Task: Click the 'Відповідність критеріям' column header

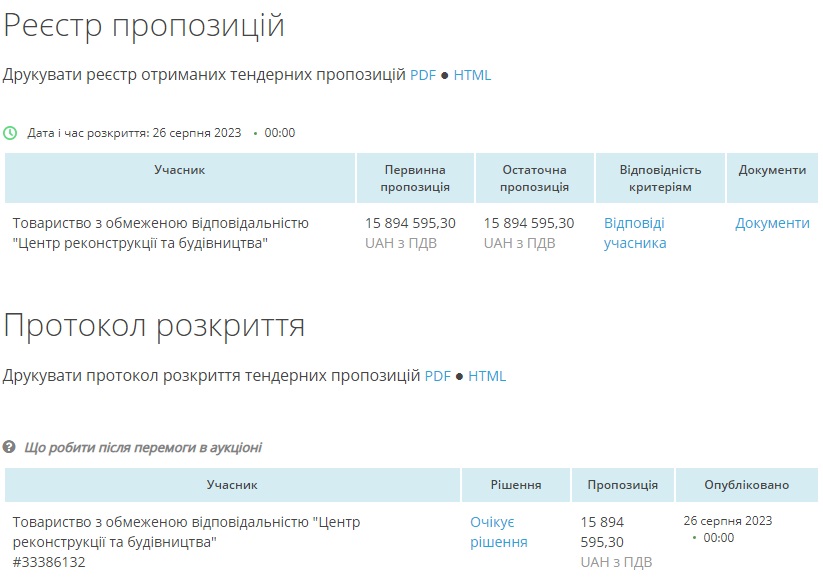Action: pos(660,178)
